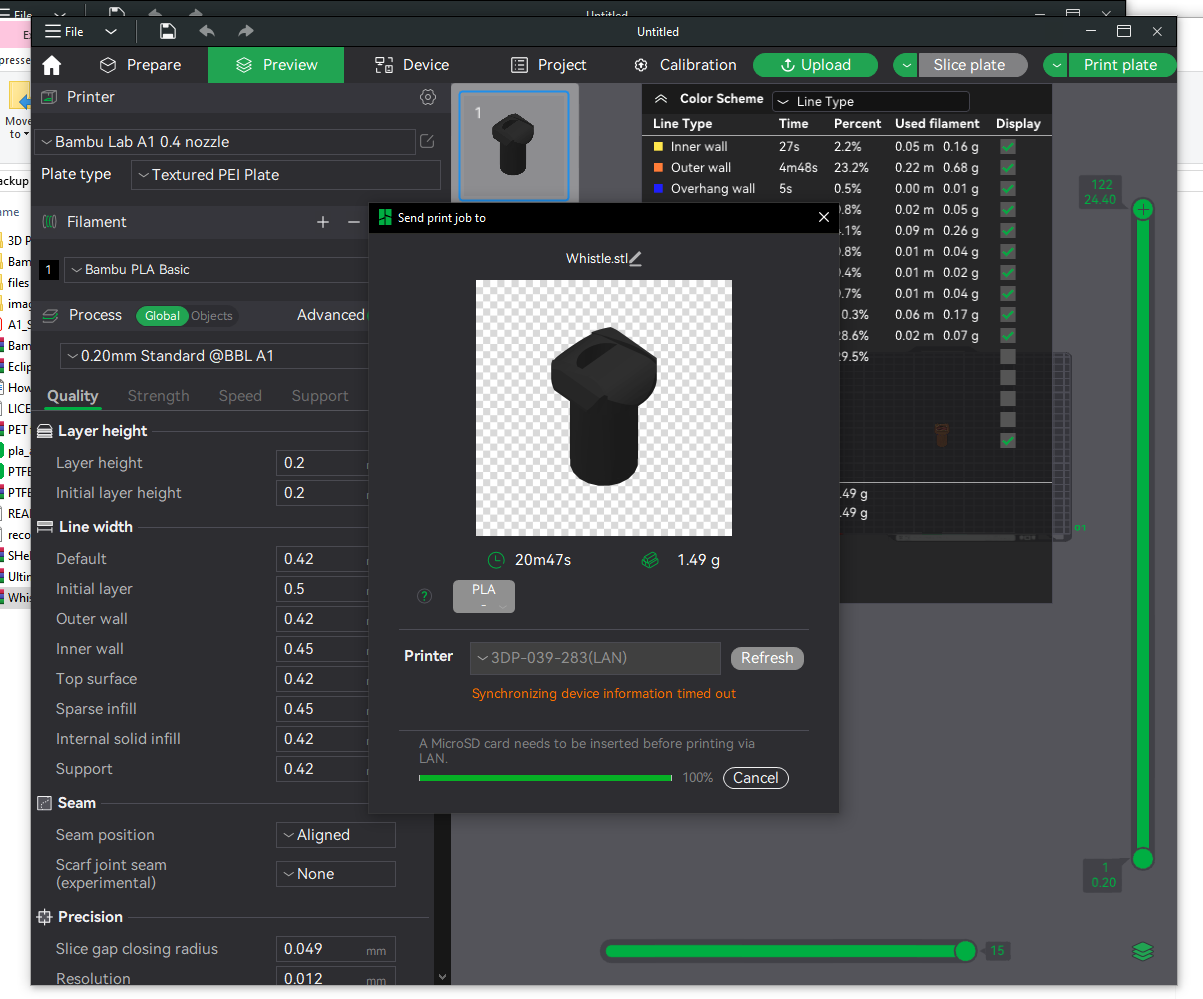
Task: Click the lower layer slider handle
Action: point(1143,859)
